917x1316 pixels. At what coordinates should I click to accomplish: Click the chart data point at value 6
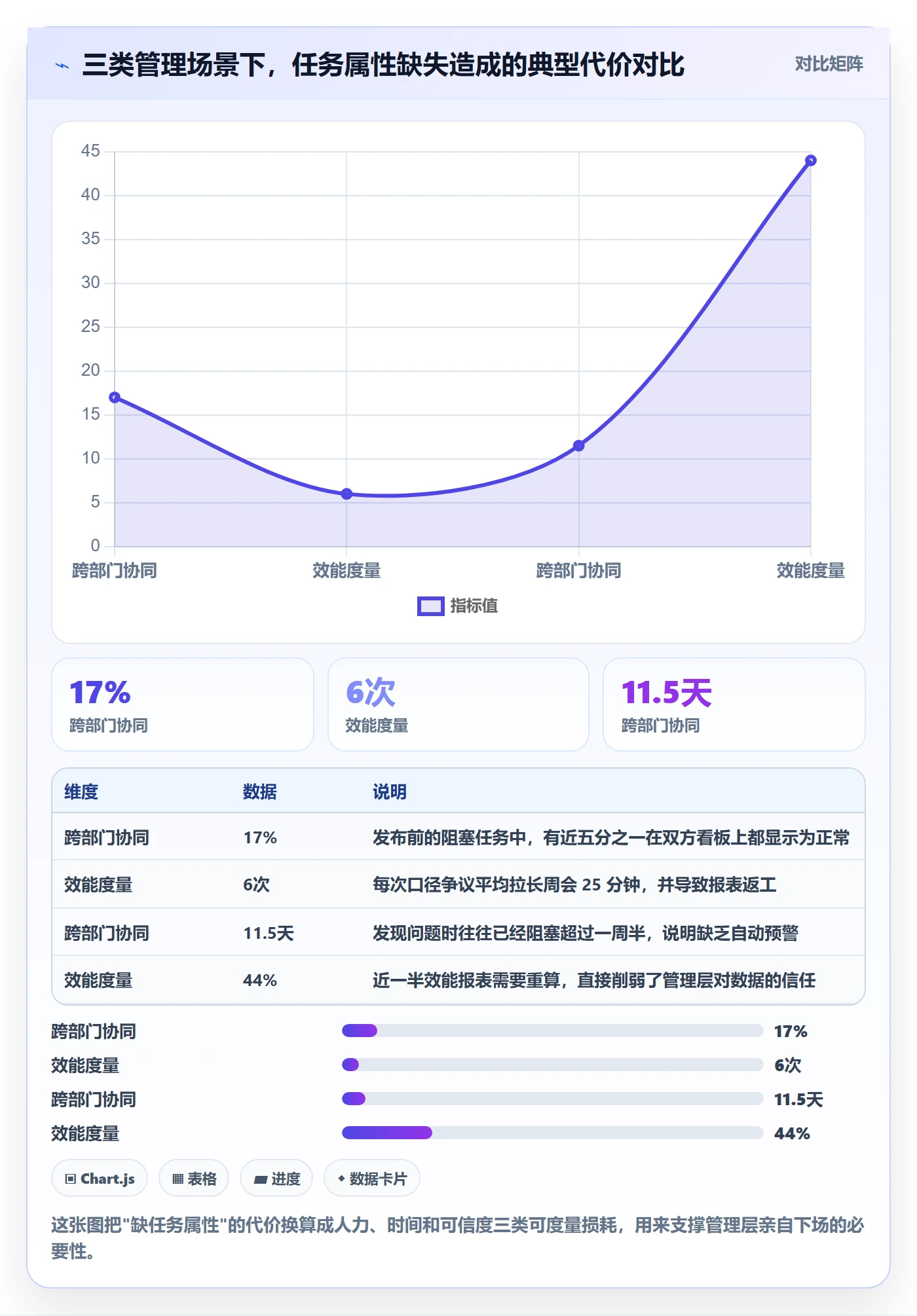coord(346,494)
